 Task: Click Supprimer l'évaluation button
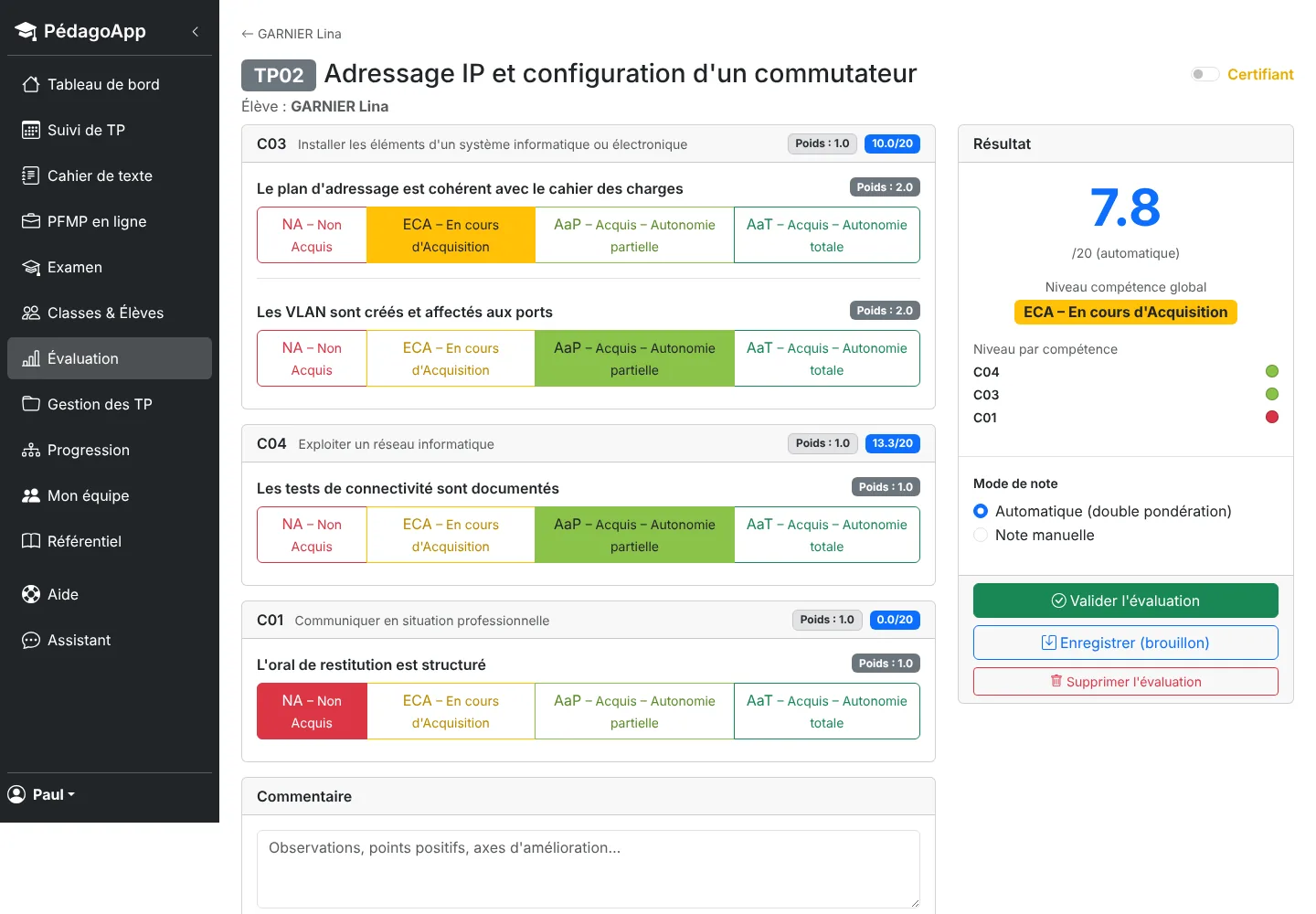tap(1126, 682)
